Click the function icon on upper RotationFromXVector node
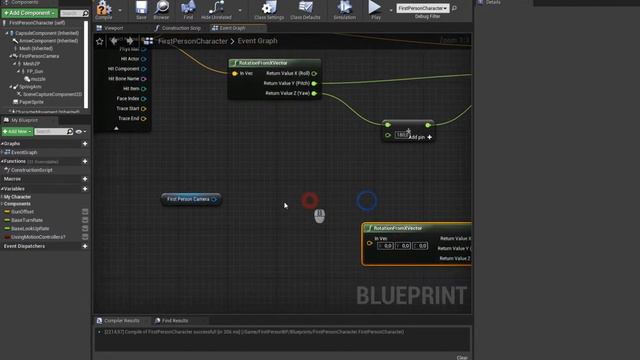This screenshot has height=360, width=640. point(234,63)
